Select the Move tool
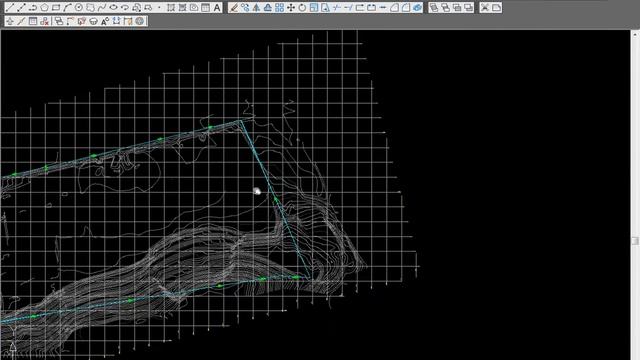640x360 pixels. pyautogui.click(x=291, y=8)
